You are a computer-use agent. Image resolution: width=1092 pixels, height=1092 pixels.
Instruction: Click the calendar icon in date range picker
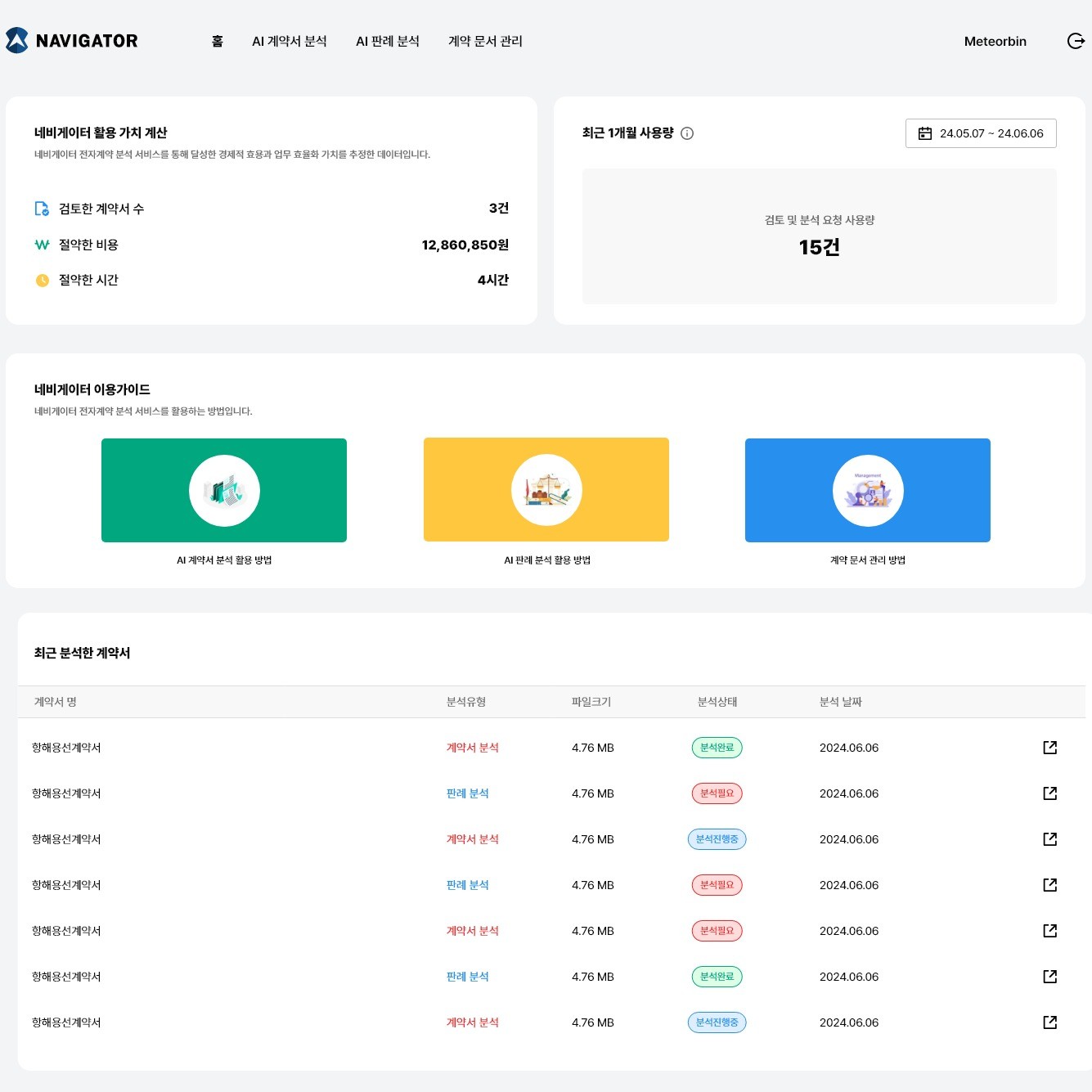click(x=925, y=133)
